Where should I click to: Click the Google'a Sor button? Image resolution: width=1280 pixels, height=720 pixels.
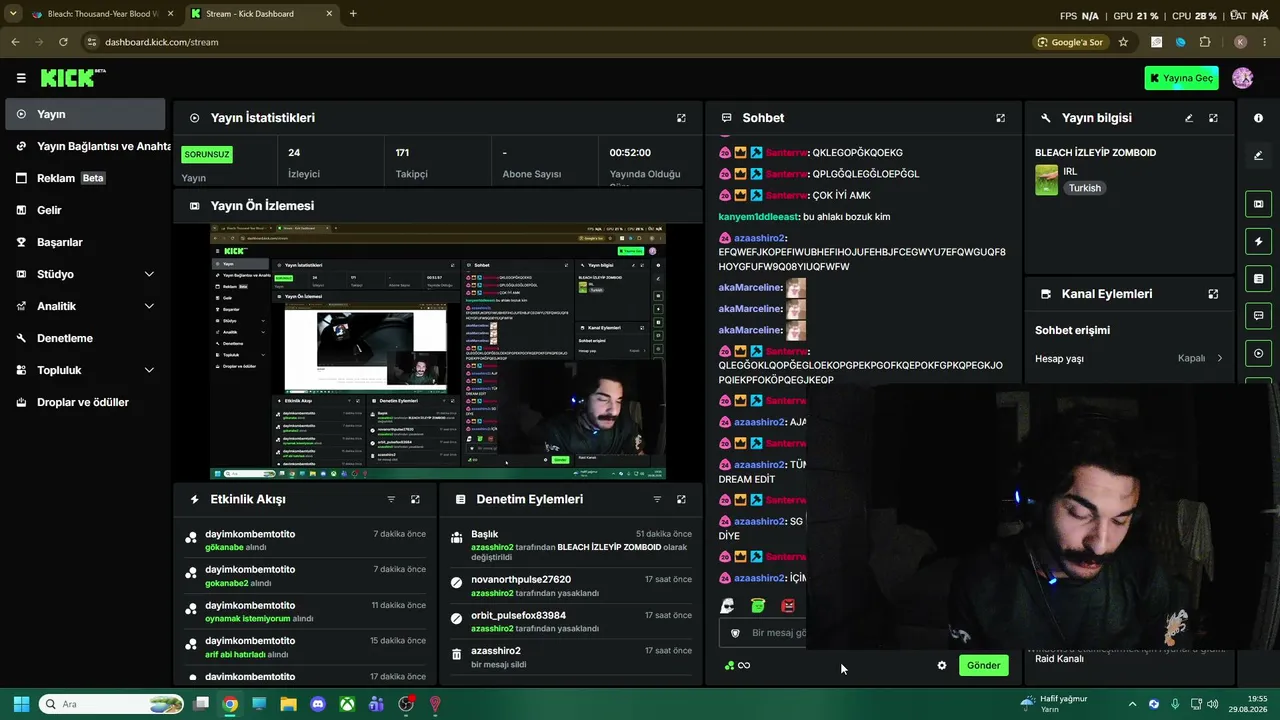1070,42
